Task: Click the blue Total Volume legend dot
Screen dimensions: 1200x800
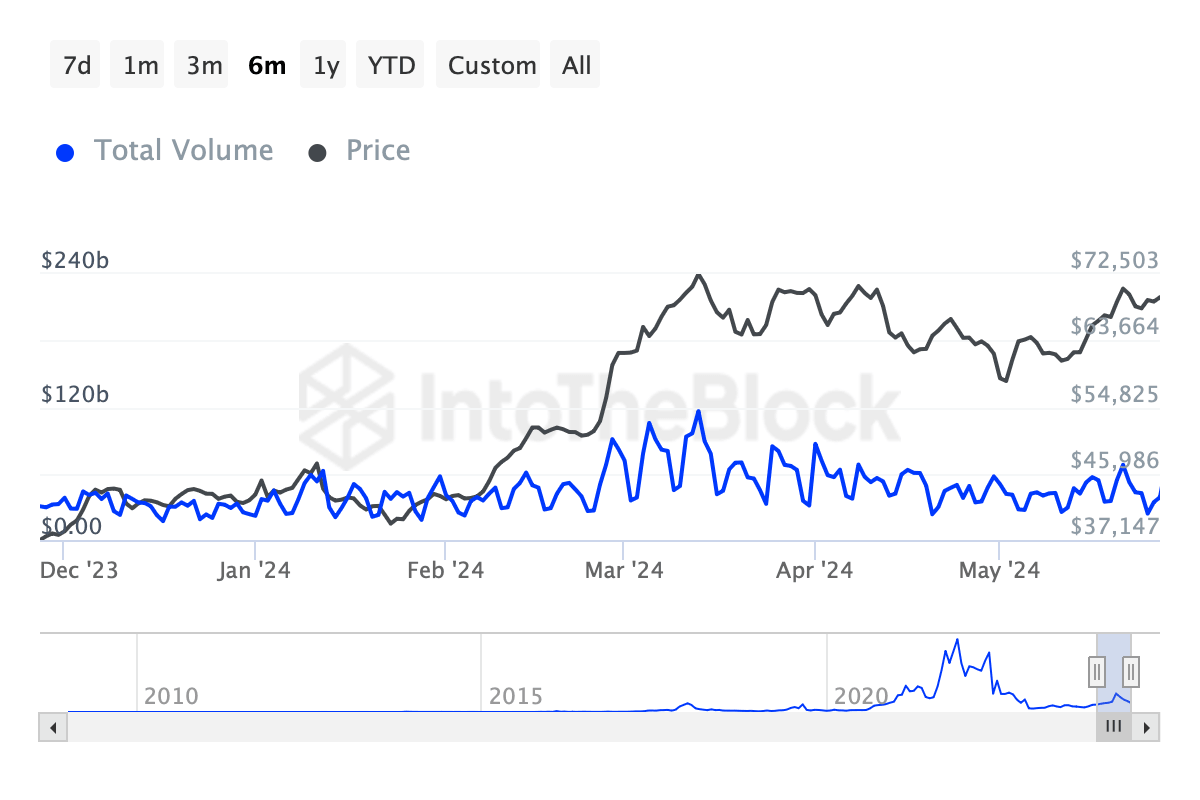Action: coord(66,153)
